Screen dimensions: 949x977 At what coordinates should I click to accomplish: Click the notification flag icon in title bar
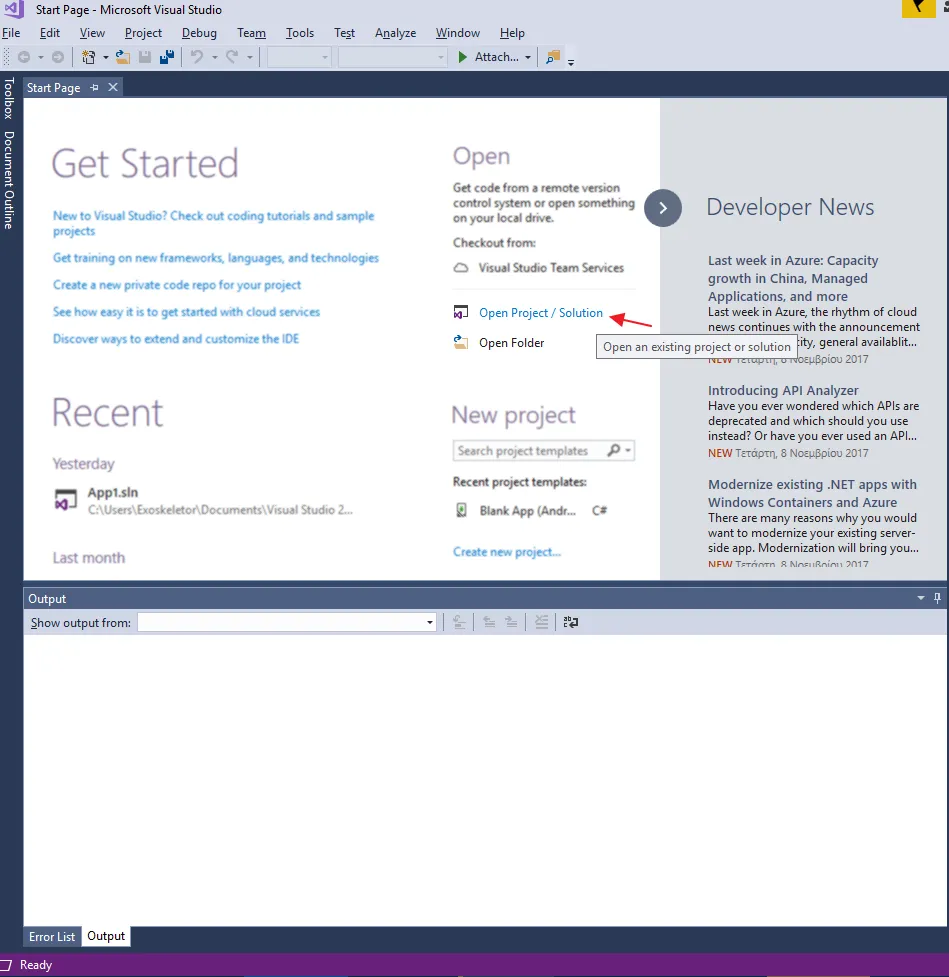(918, 9)
